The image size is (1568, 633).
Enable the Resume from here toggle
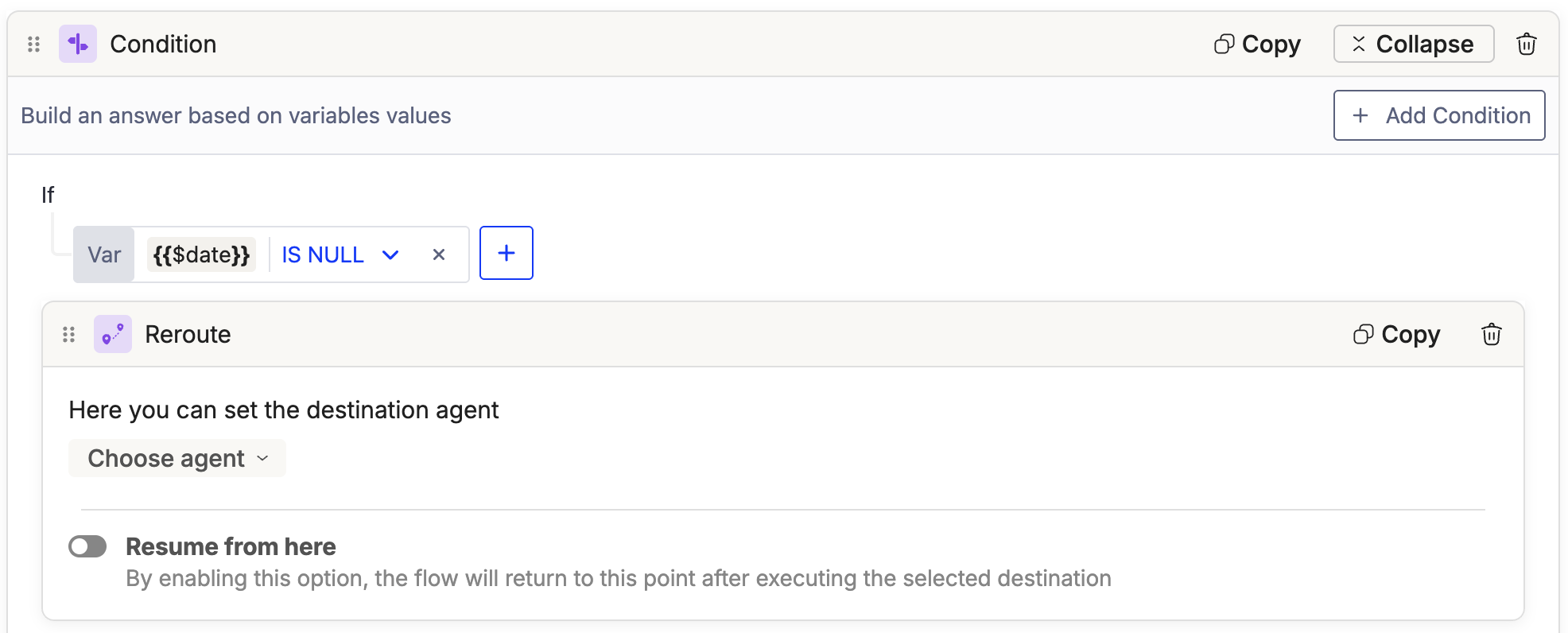pyautogui.click(x=87, y=546)
